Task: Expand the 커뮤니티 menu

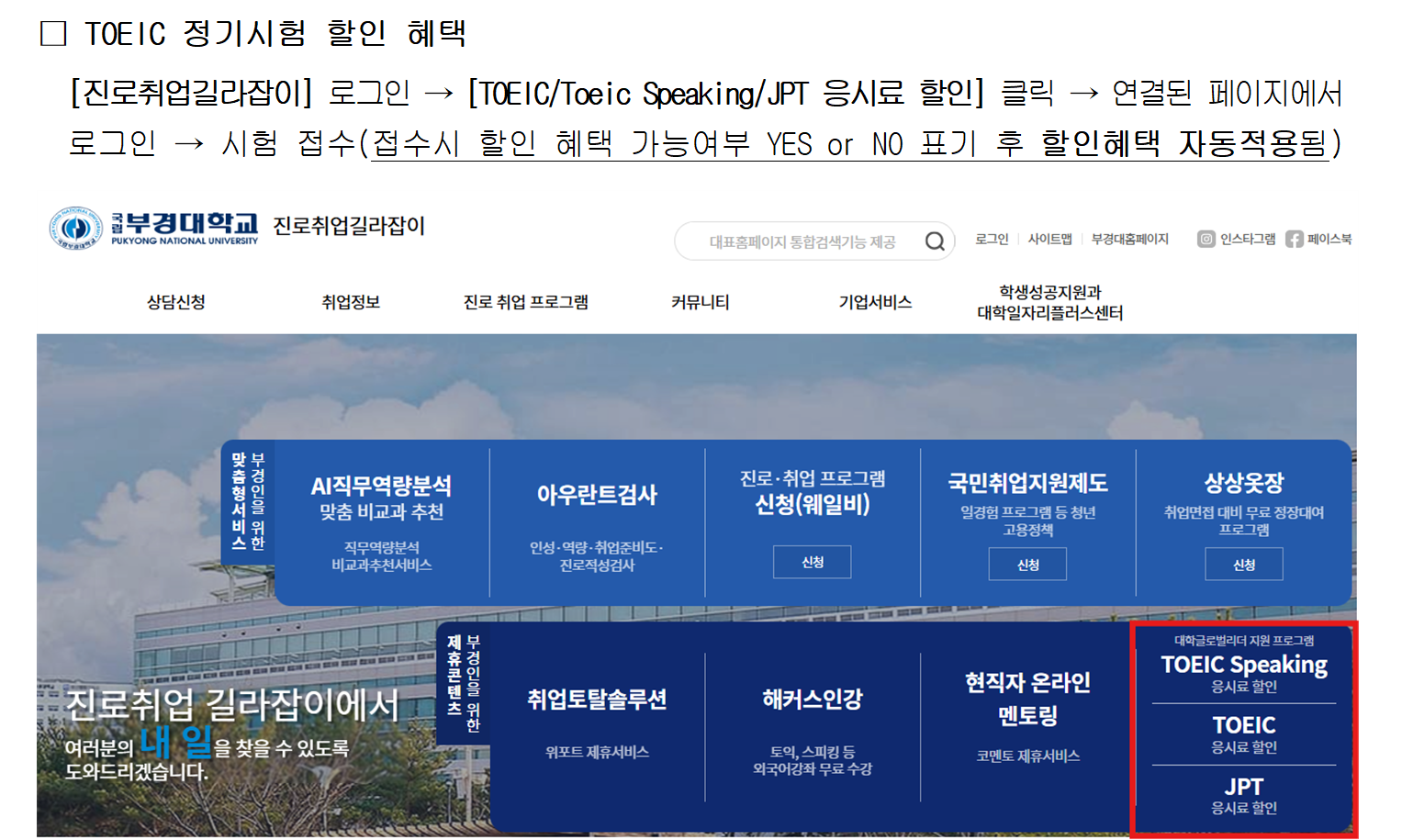Action: click(x=700, y=302)
